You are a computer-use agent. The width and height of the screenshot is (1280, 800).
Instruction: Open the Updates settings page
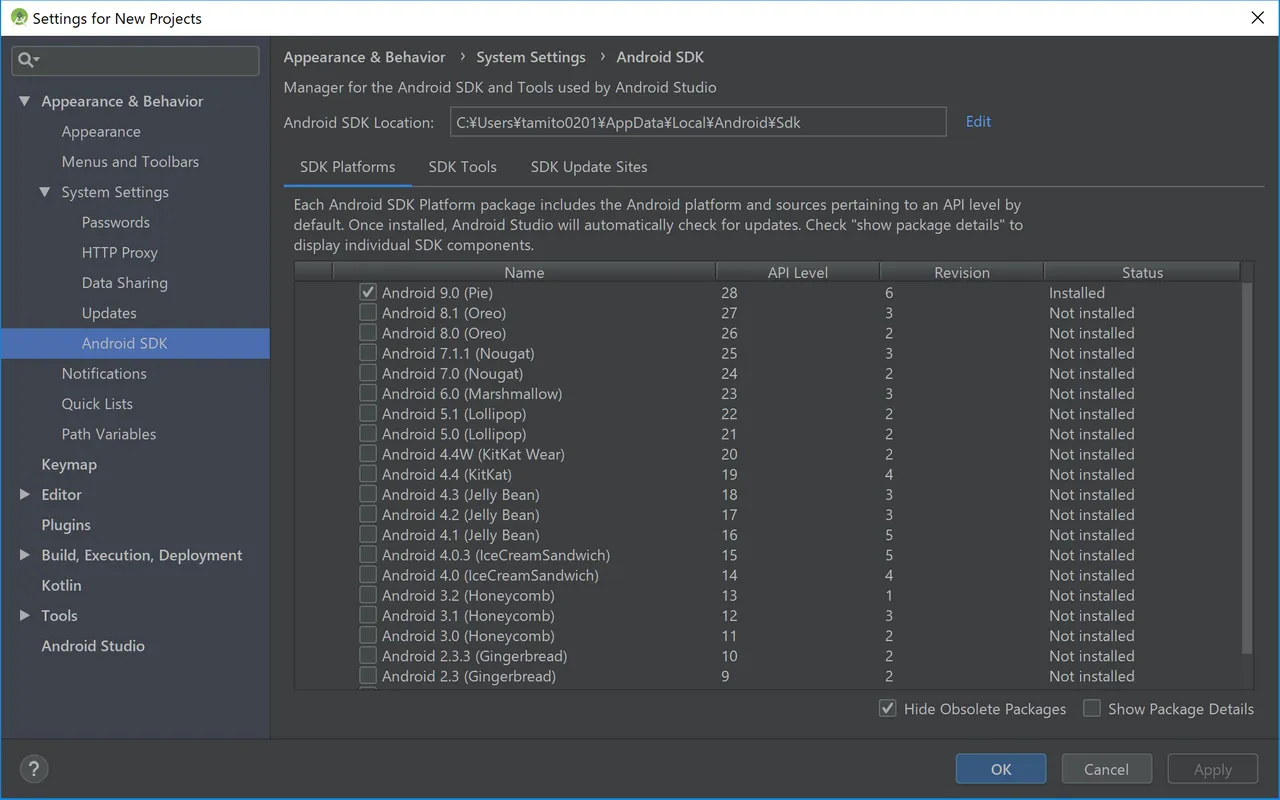point(109,313)
